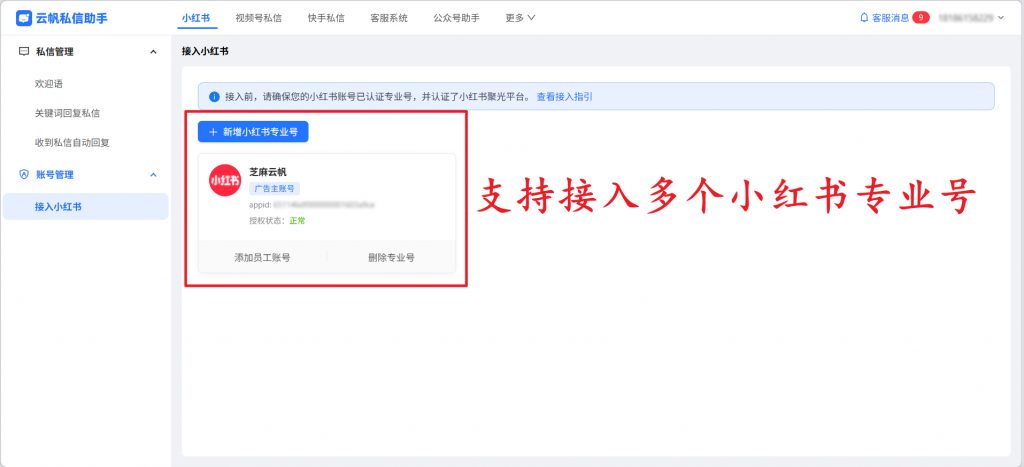Click the 接入小红书 page heading
The width and height of the screenshot is (1024, 467).
(x=205, y=51)
